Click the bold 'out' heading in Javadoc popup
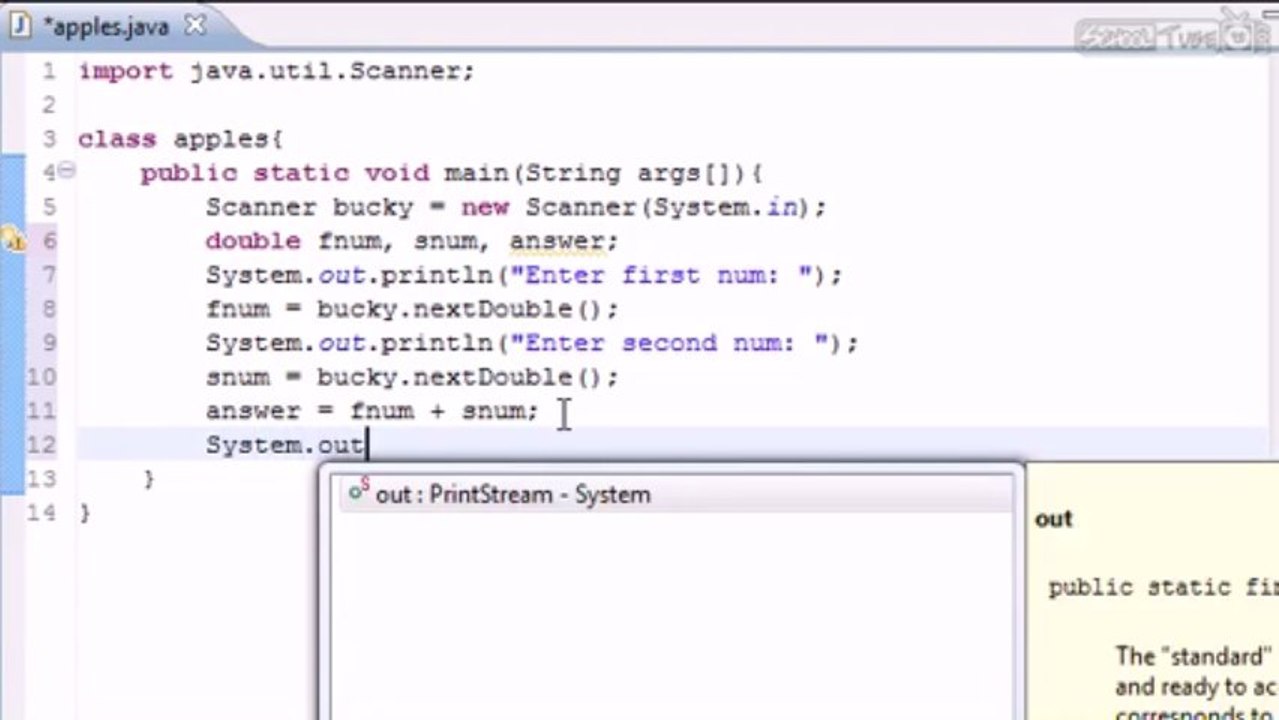 click(x=1054, y=519)
